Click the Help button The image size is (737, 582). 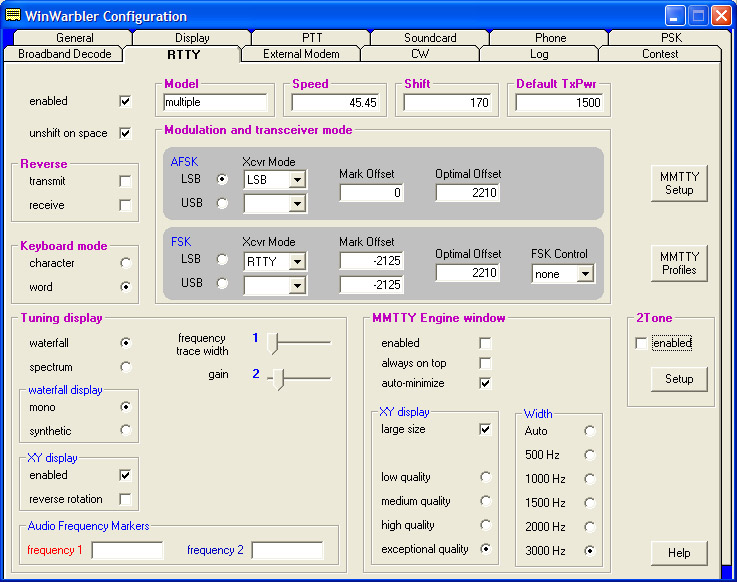[x=679, y=553]
